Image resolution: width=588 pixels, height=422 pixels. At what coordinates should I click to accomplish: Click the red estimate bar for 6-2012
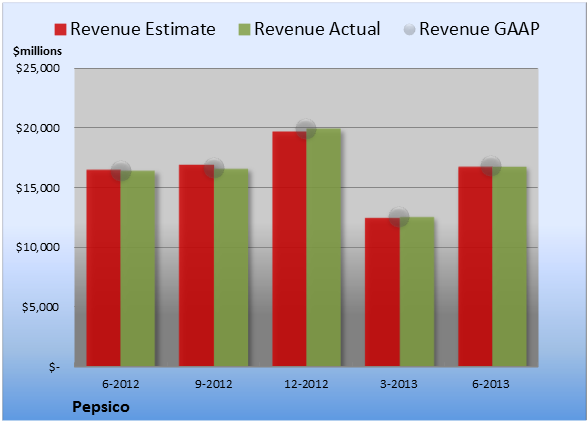coord(104,268)
